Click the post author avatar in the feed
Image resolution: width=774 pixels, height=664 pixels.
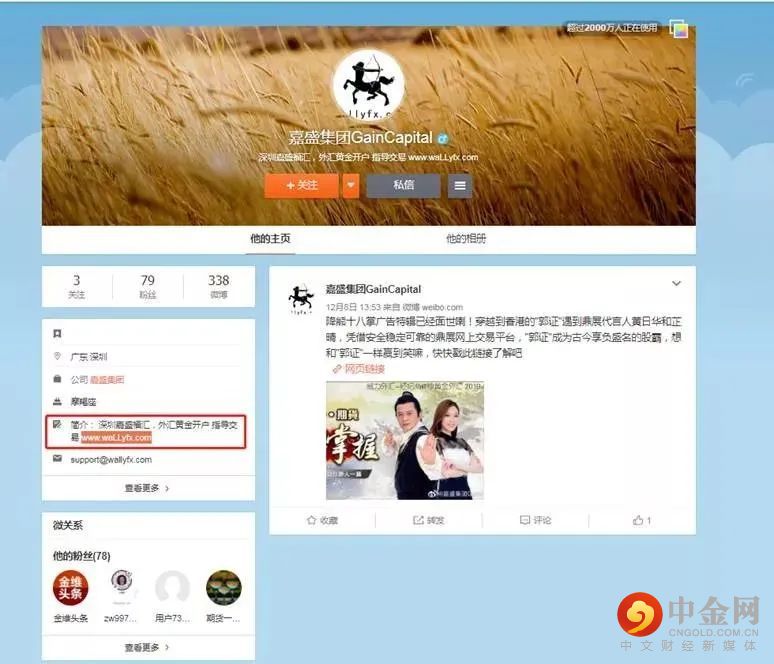point(301,299)
